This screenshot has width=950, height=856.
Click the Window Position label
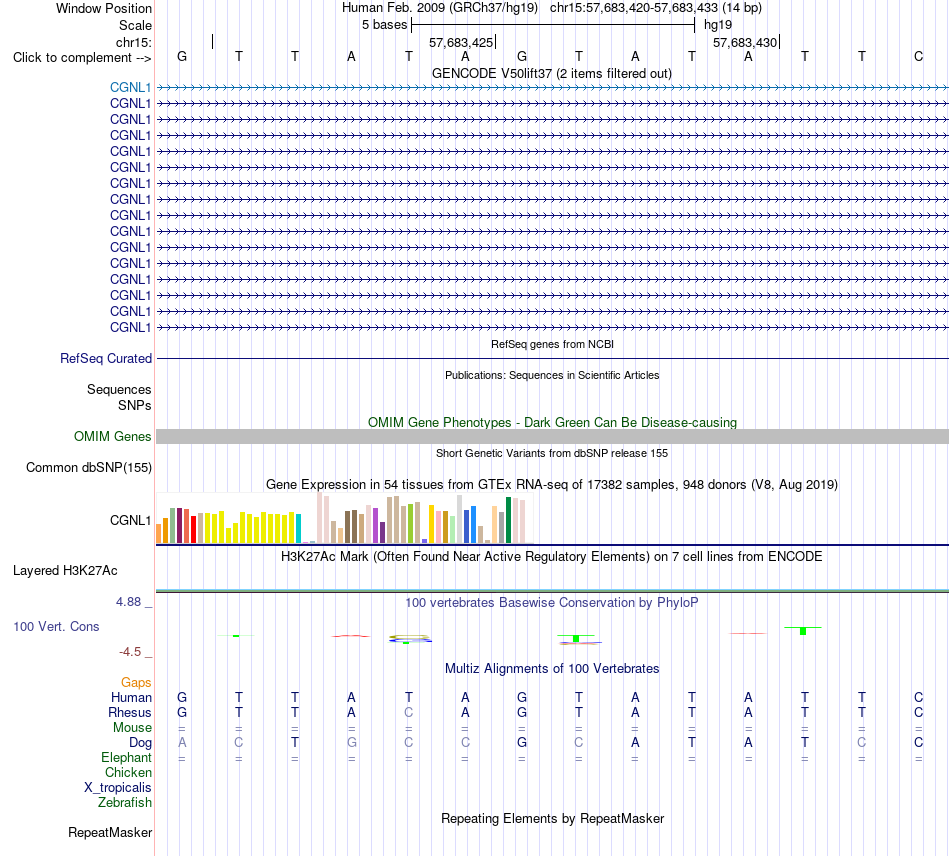104,8
